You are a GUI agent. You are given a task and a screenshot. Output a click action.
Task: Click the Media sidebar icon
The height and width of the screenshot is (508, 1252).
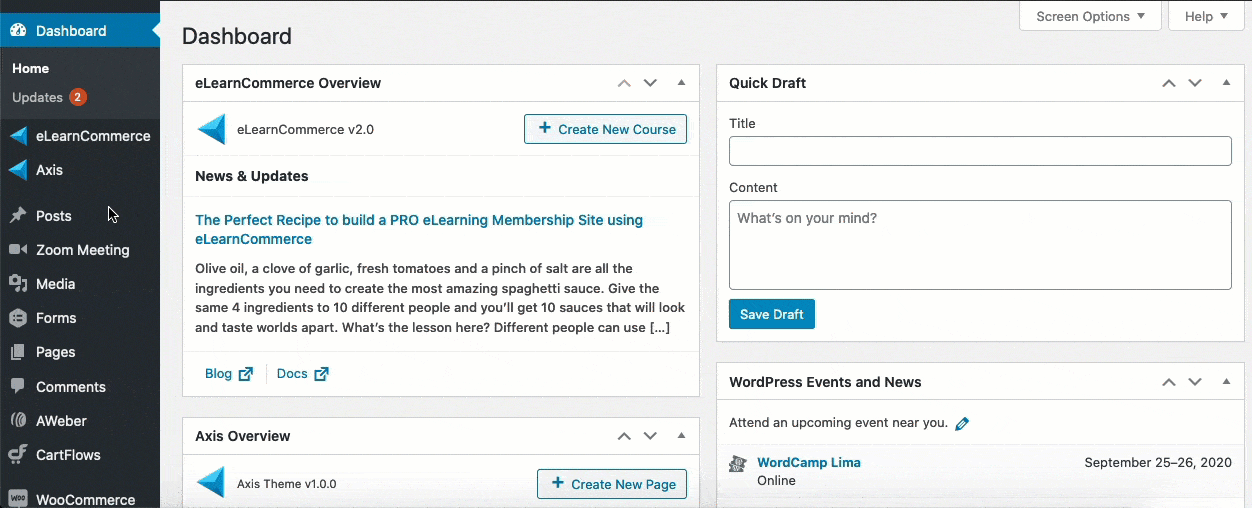pos(18,284)
